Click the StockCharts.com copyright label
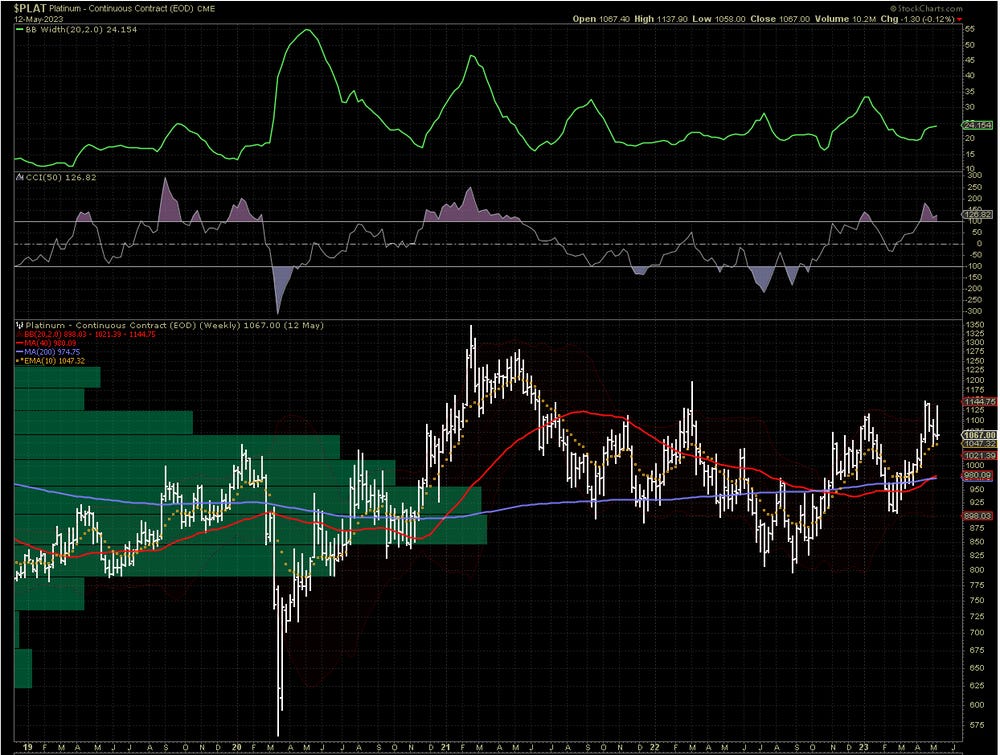This screenshot has width=1000, height=755. (x=926, y=8)
